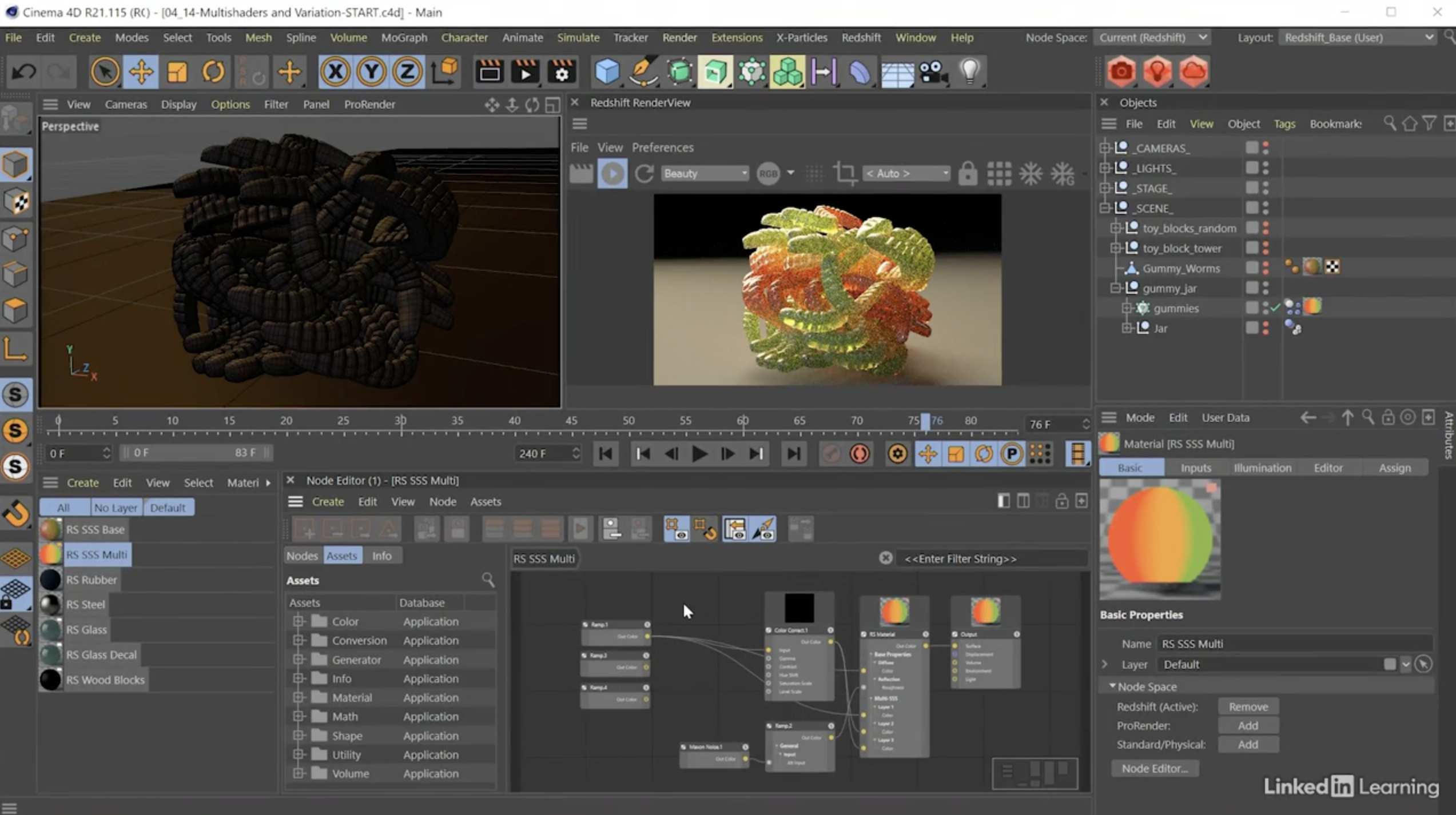The image size is (1456, 815).
Task: Expand the _LIGHTS_ object group
Action: click(x=1105, y=168)
